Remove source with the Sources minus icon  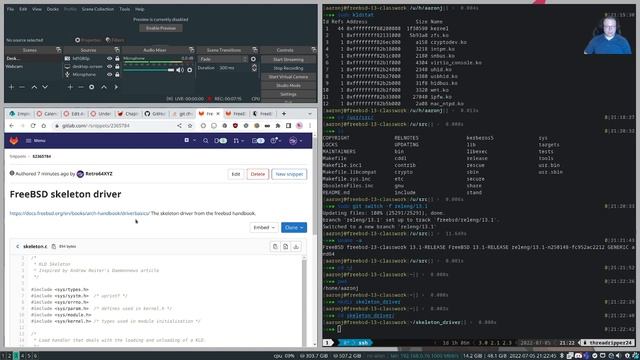80,87
